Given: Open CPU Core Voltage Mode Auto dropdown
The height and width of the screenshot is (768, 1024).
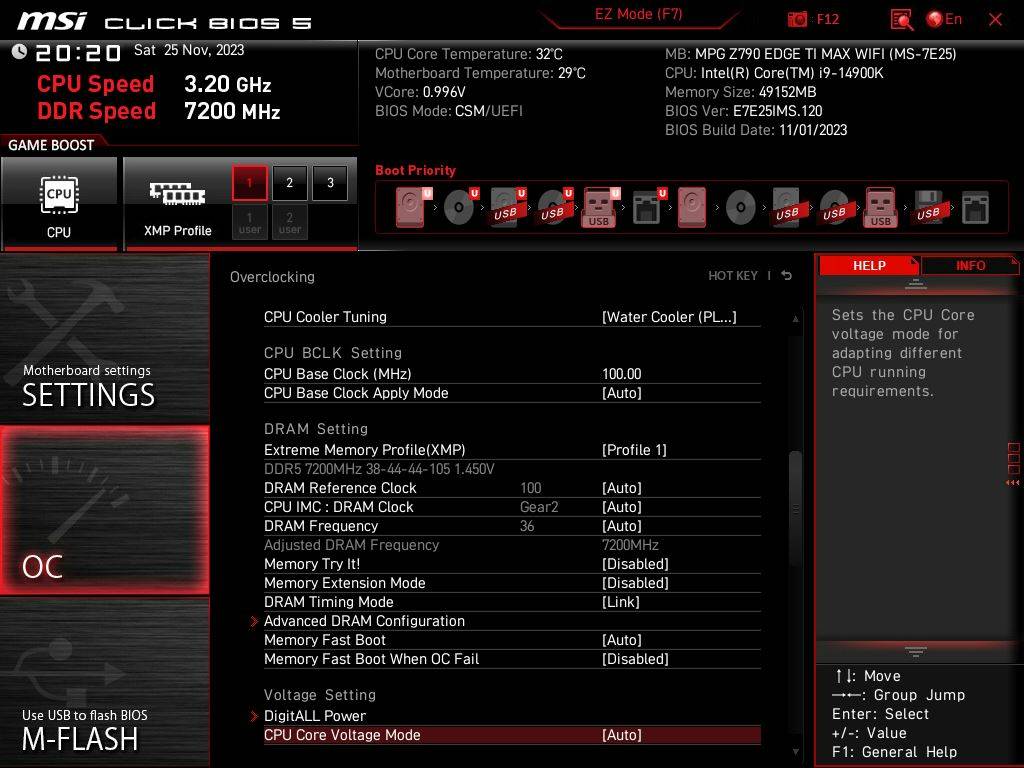Looking at the screenshot, I should point(622,735).
